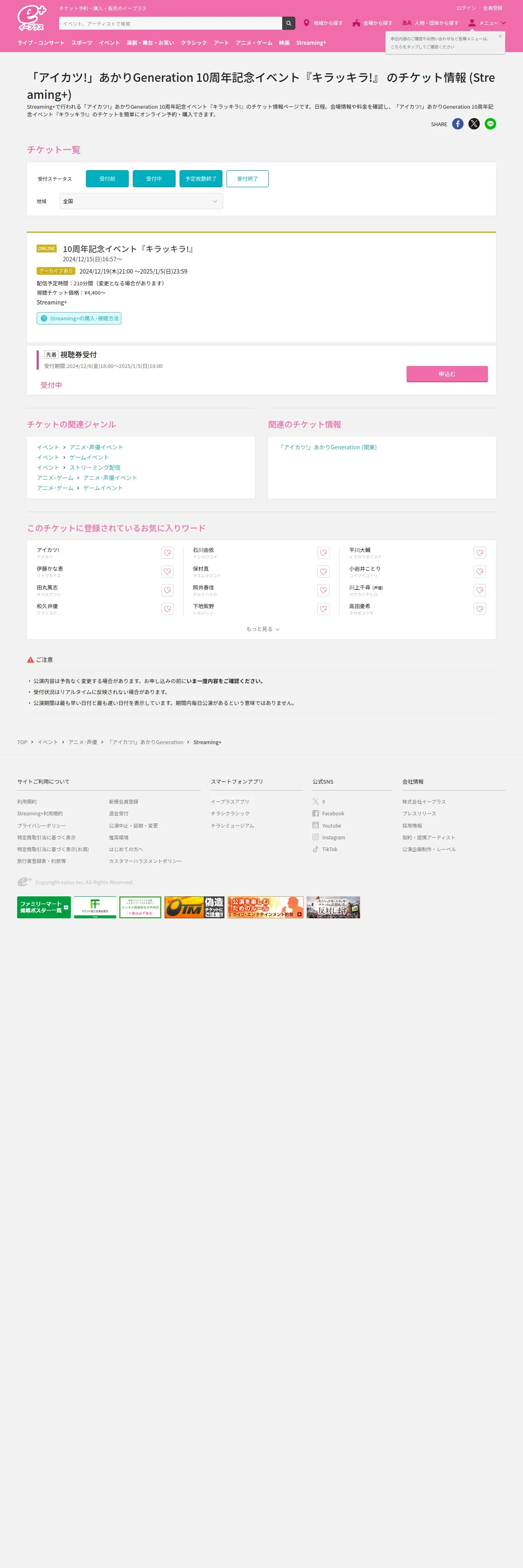Viewport: 523px width, 1568px height.
Task: Click the heart icon for 小岩井ことり
Action: pos(480,572)
